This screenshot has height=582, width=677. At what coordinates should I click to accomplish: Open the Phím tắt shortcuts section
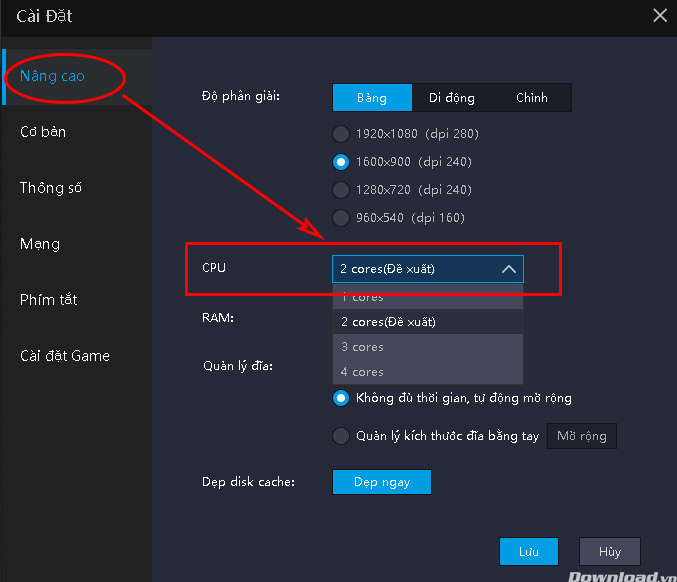click(48, 300)
